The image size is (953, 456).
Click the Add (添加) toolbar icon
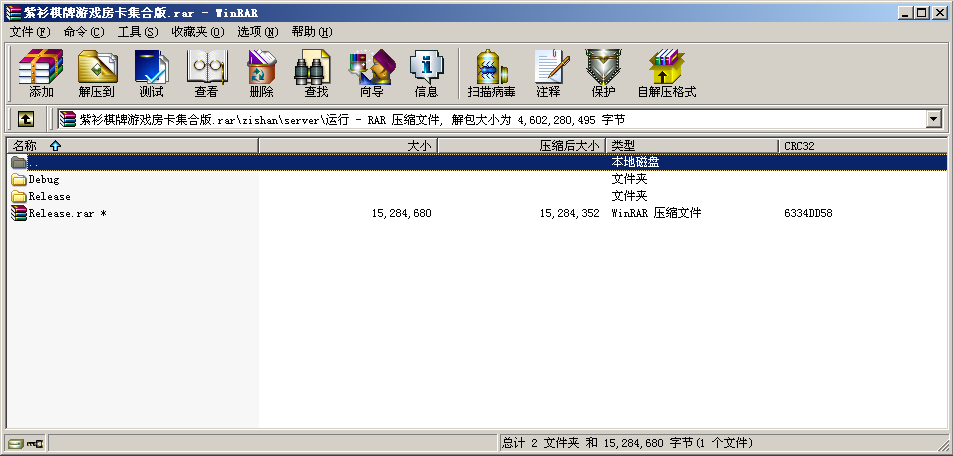41,74
